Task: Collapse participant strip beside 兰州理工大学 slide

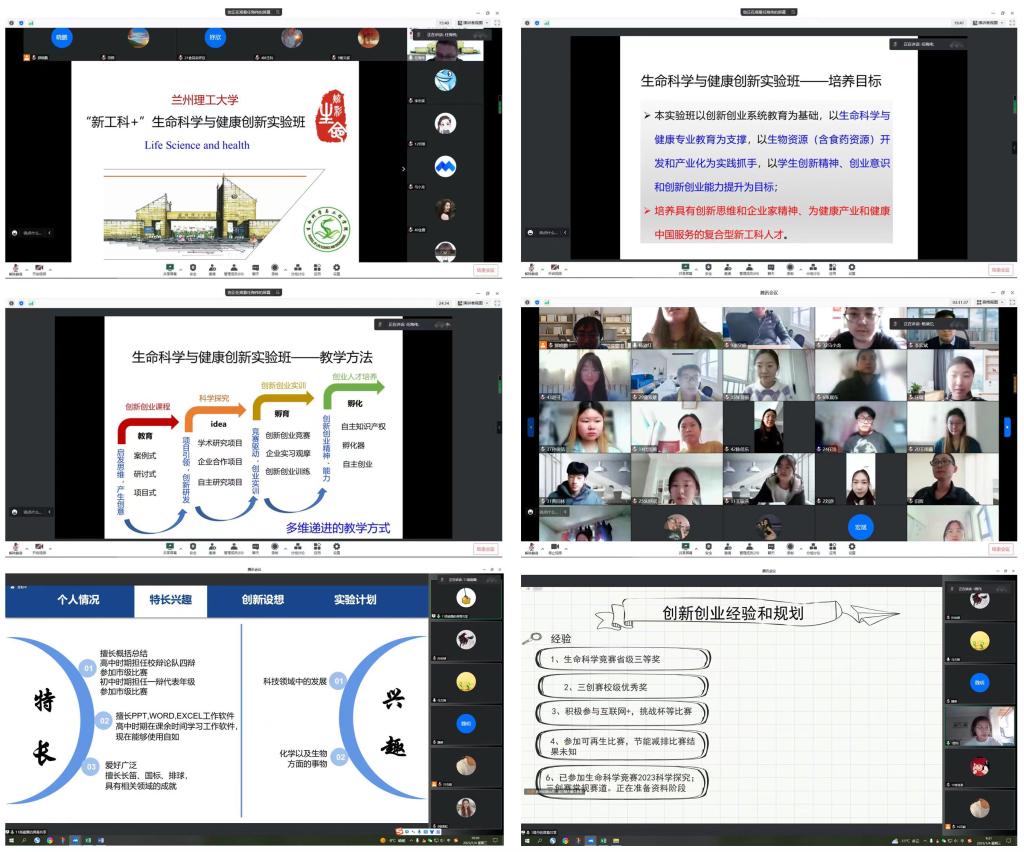Action: (404, 169)
